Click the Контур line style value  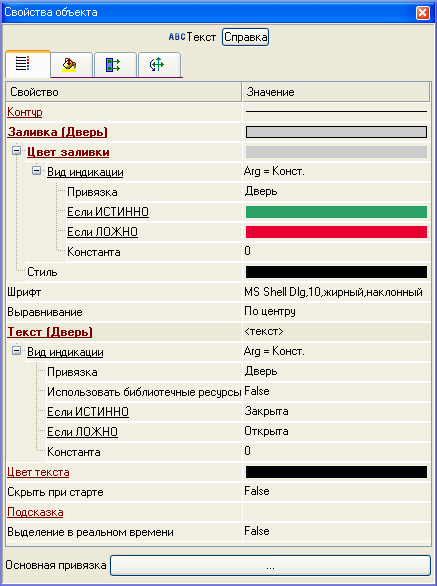click(336, 111)
